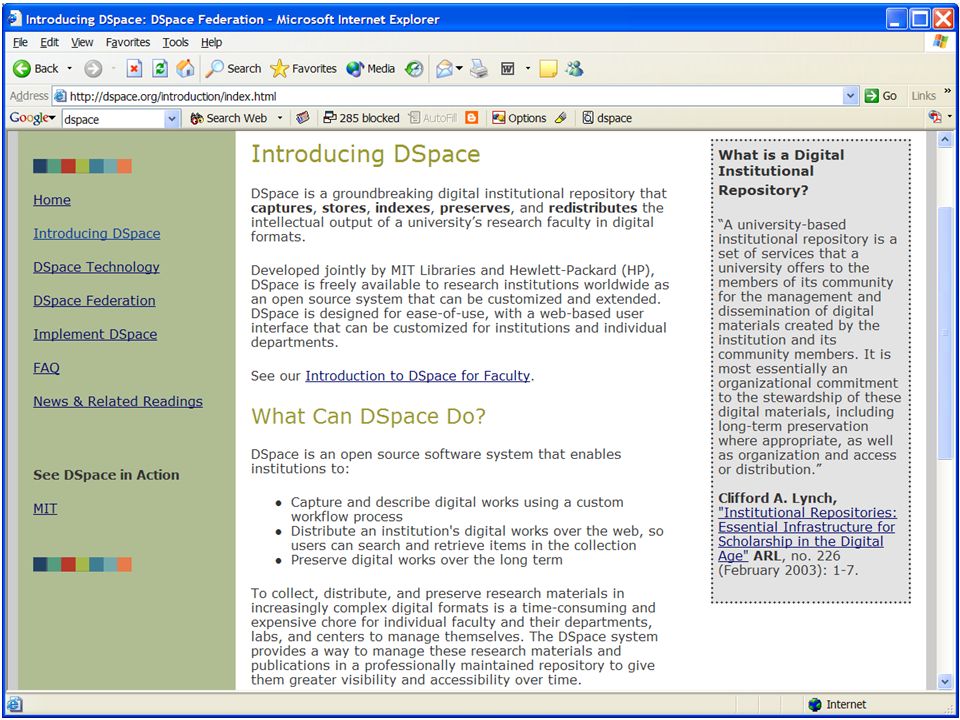Open the Favorites star button
The image size is (960, 720).
click(x=303, y=69)
